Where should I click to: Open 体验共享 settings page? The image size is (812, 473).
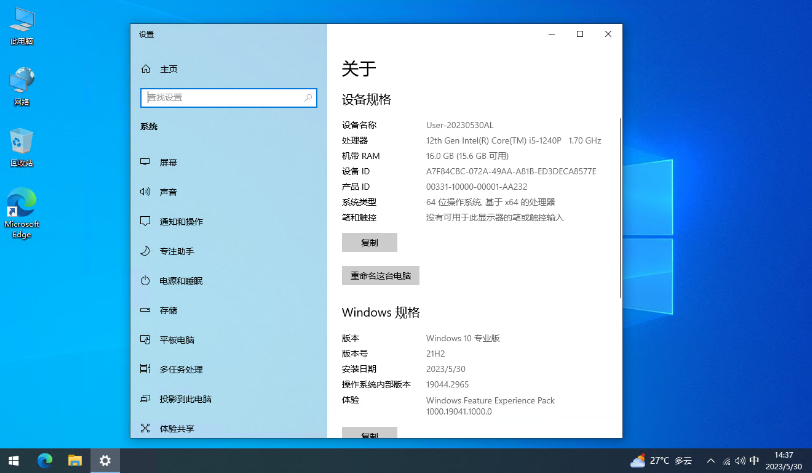pyautogui.click(x=177, y=428)
